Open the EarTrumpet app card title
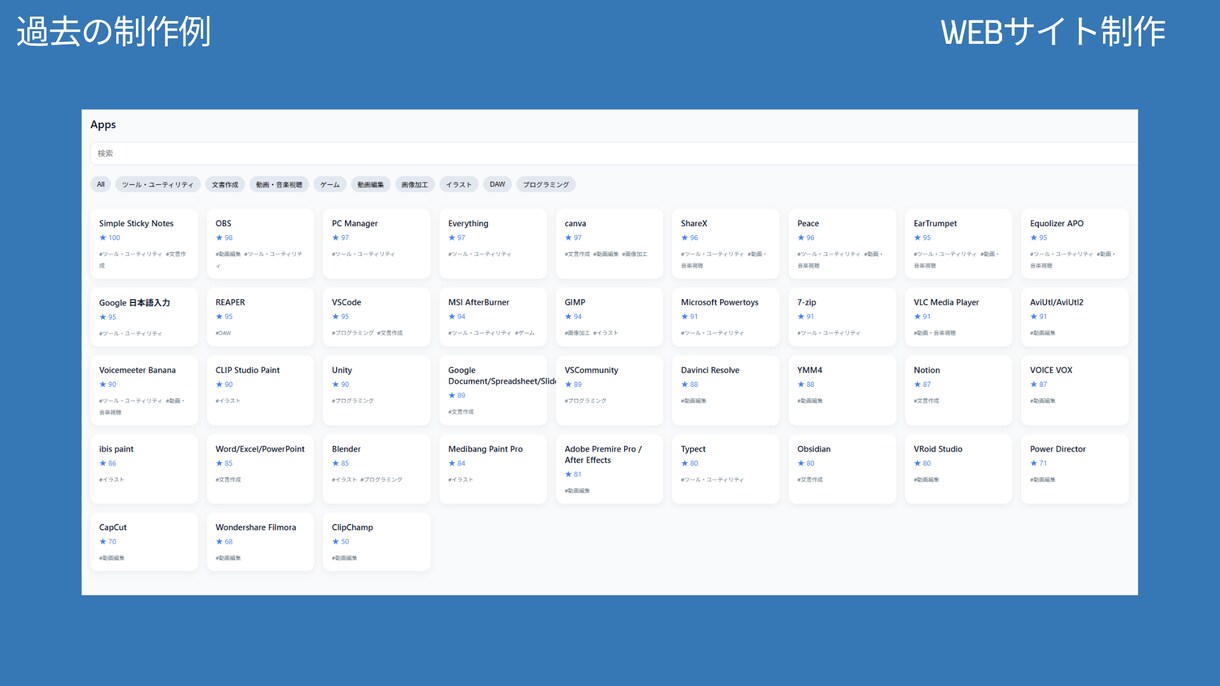The width and height of the screenshot is (1220, 686). 935,224
